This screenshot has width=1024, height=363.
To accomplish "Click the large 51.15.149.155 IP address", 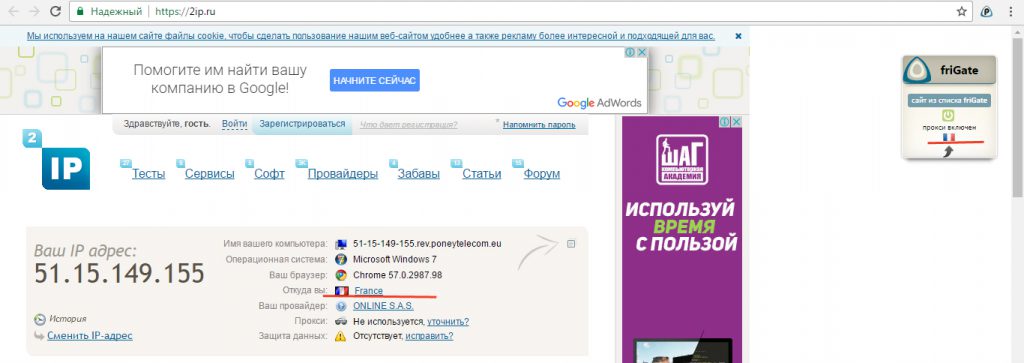I will click(x=120, y=274).
